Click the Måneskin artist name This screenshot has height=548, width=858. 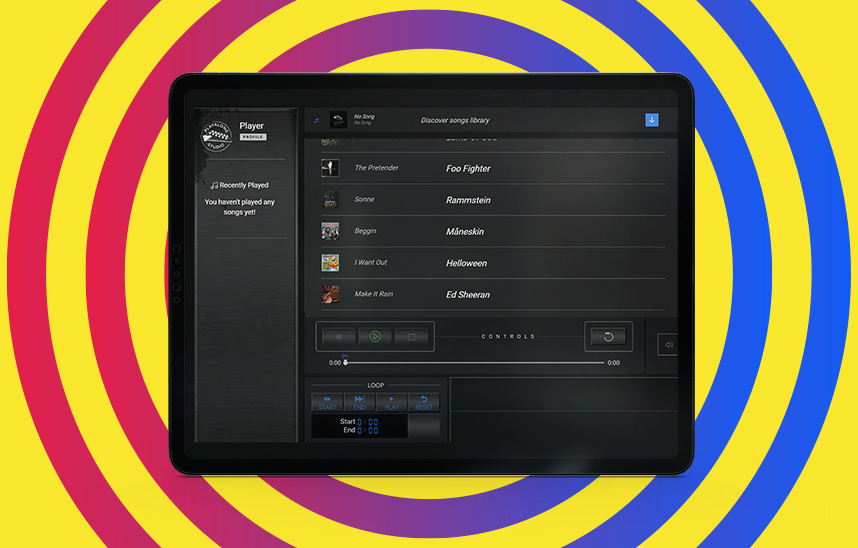(465, 232)
